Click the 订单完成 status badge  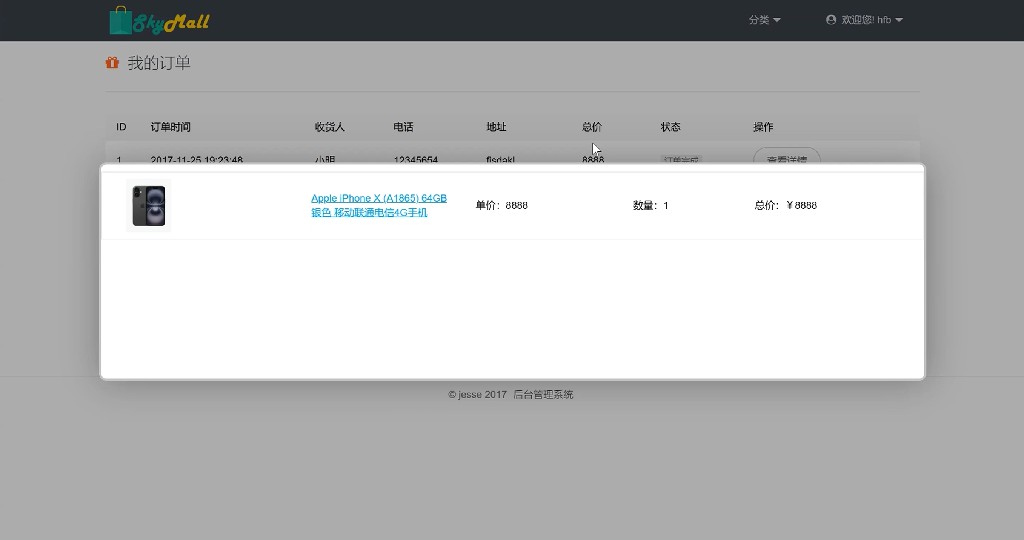(x=681, y=159)
